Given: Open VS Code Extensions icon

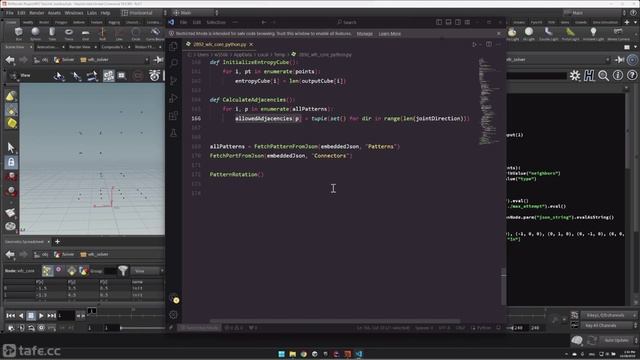Looking at the screenshot, I should [x=173, y=116].
